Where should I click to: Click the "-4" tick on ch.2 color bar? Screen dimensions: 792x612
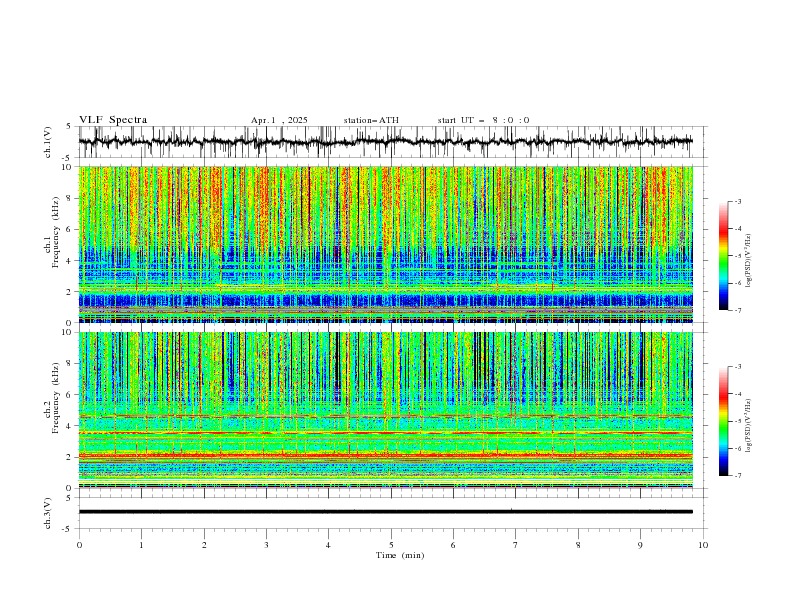tap(738, 394)
